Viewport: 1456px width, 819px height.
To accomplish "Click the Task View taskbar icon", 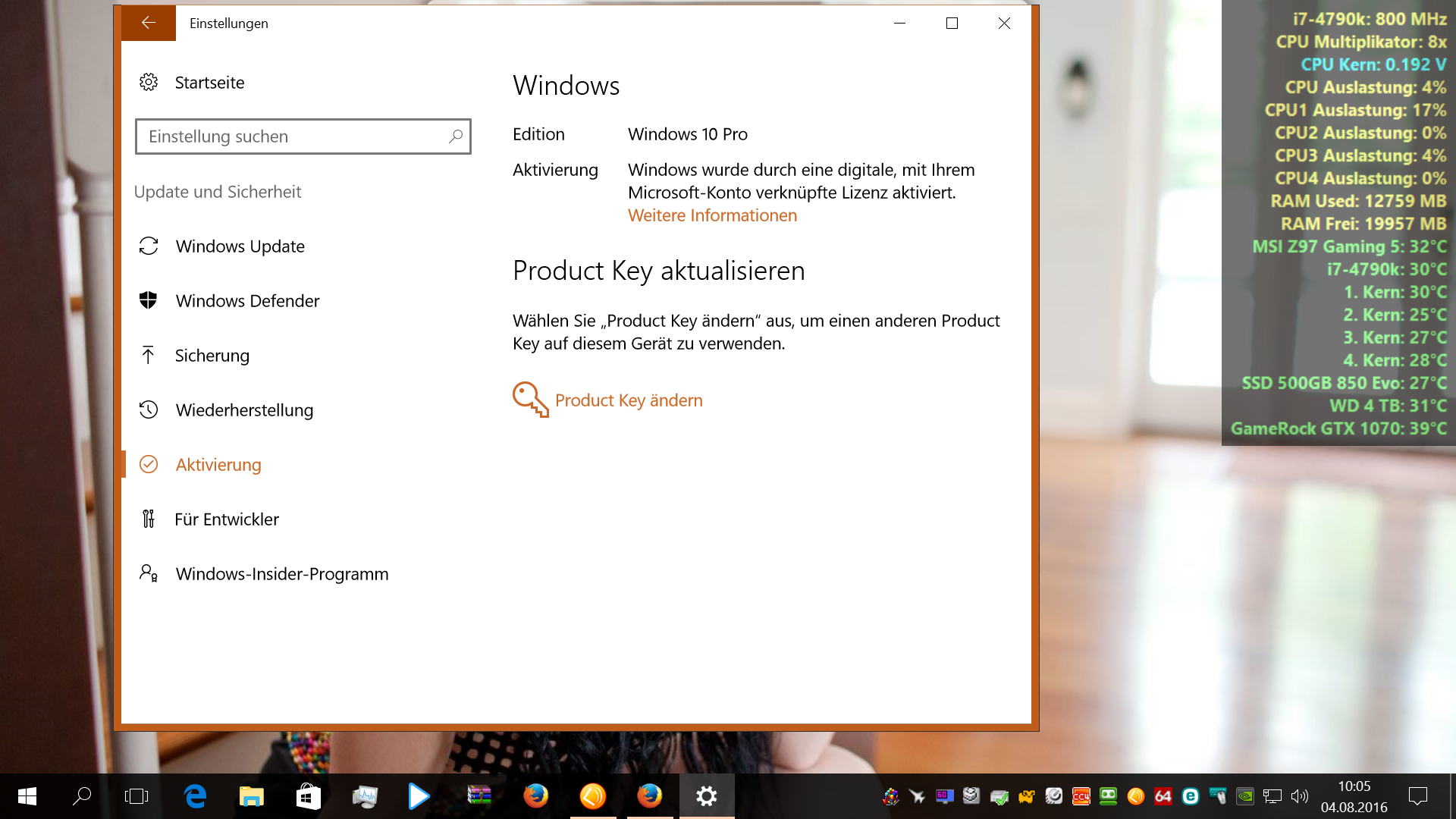I will point(136,795).
